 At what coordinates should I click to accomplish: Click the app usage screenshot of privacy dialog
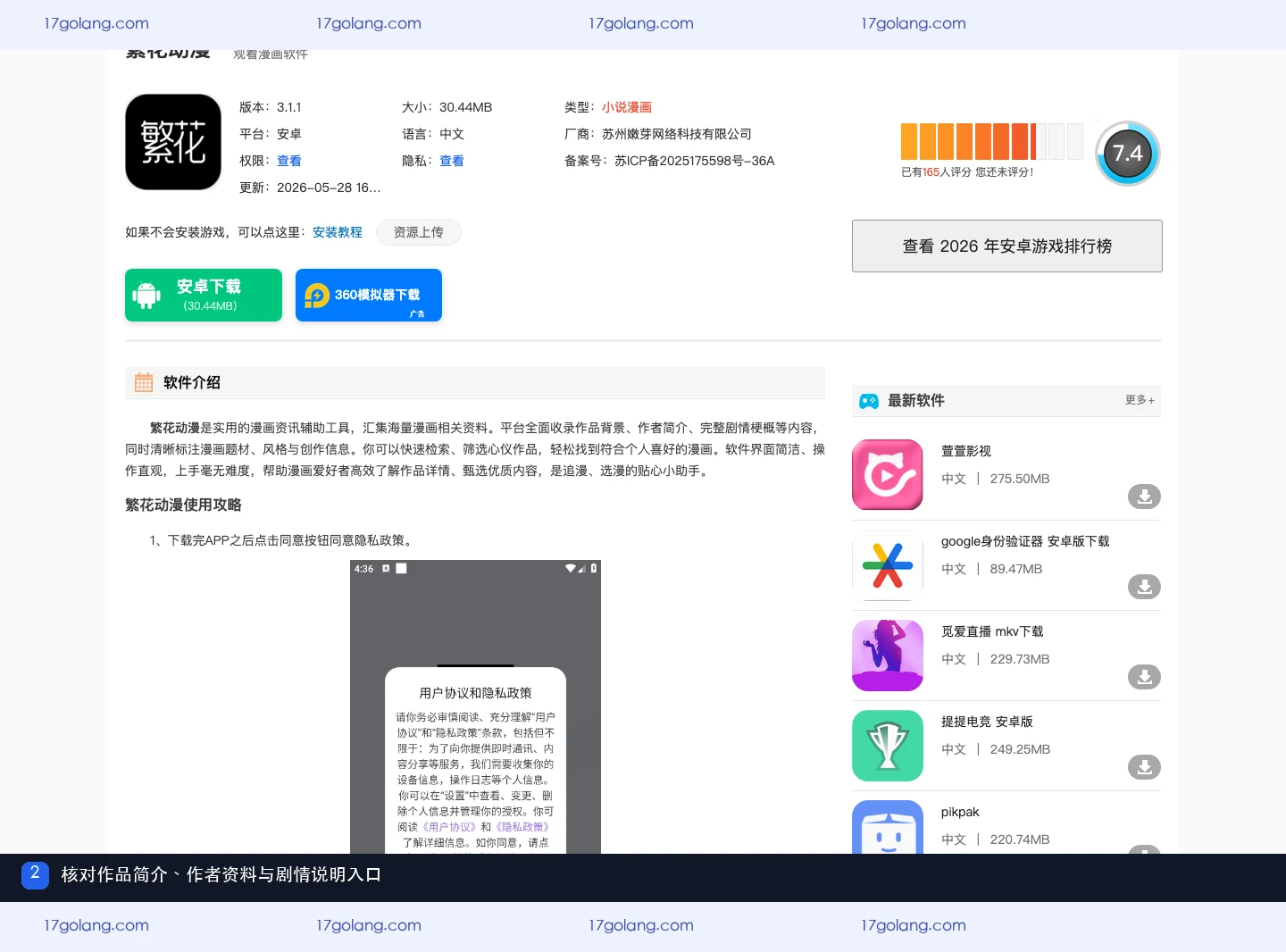tap(475, 706)
